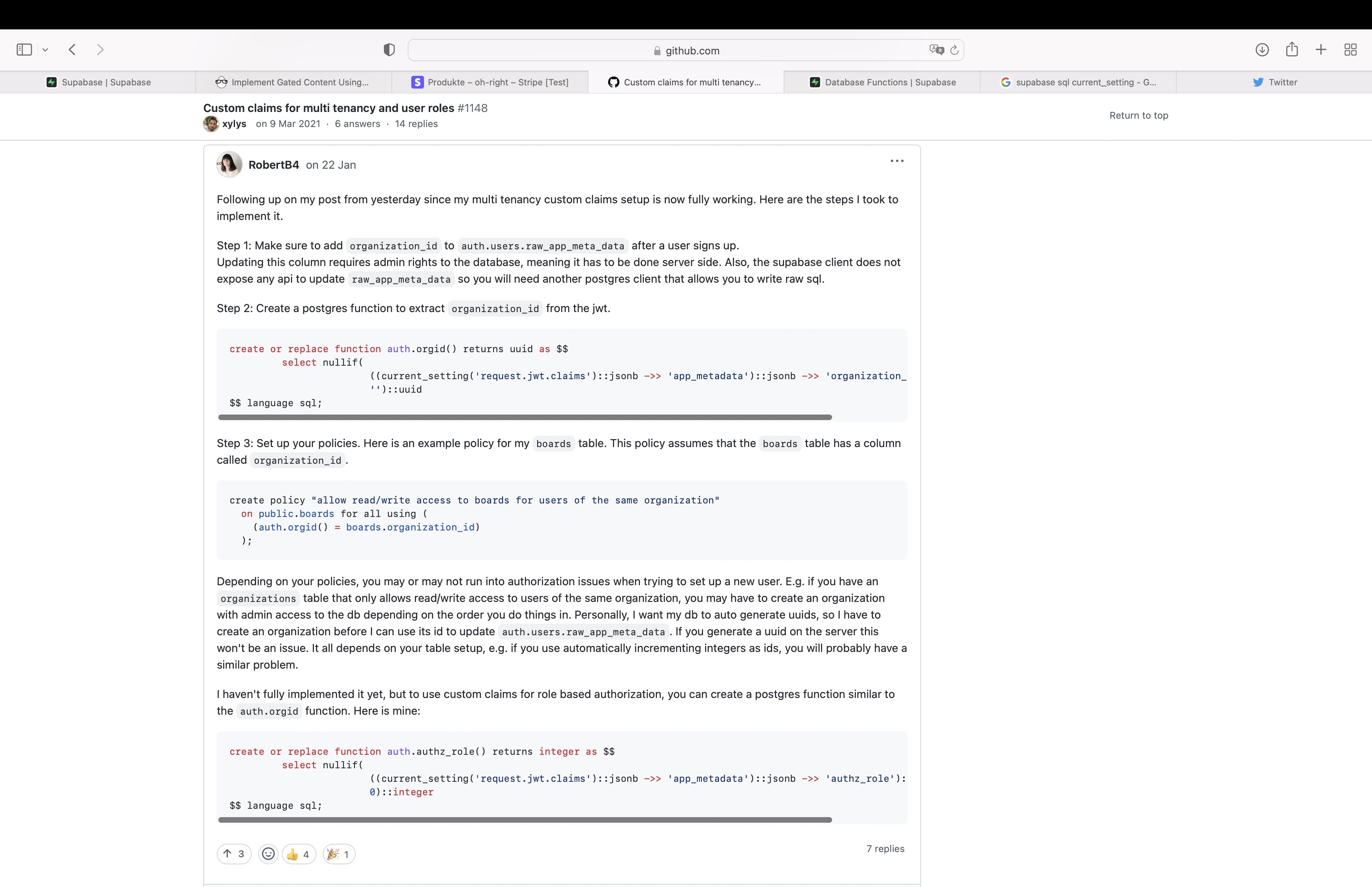The width and height of the screenshot is (1372, 887).
Task: Click the auth.orgid code block scrollbar
Action: [524, 417]
